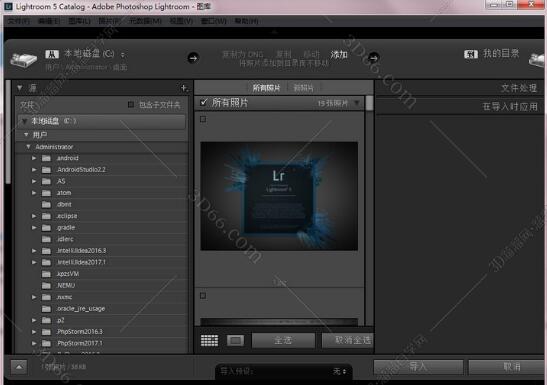Click the folder icon of .AndroidStudio2.2
The width and height of the screenshot is (547, 385).
coord(46,170)
